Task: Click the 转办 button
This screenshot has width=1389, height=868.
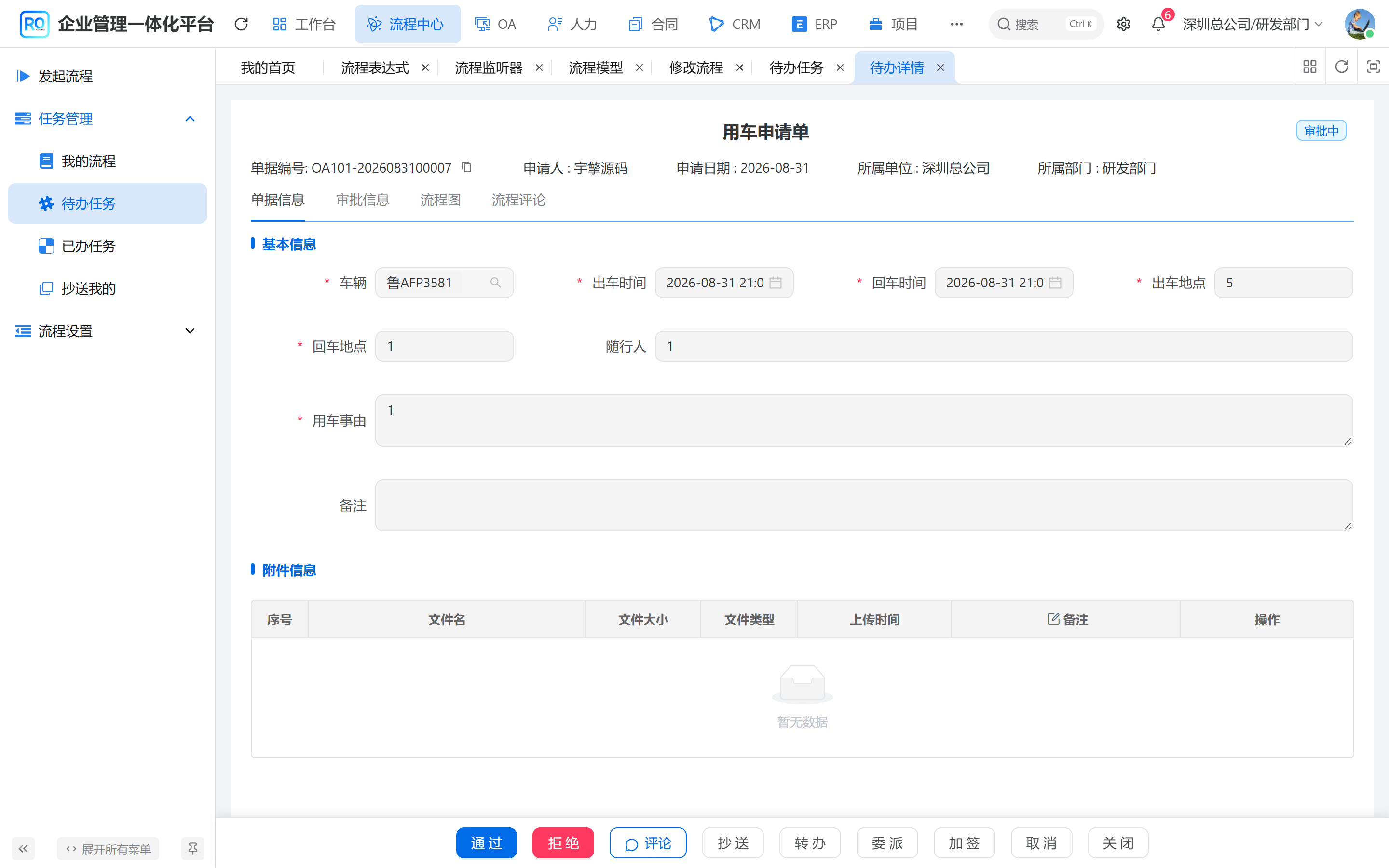Action: [810, 843]
